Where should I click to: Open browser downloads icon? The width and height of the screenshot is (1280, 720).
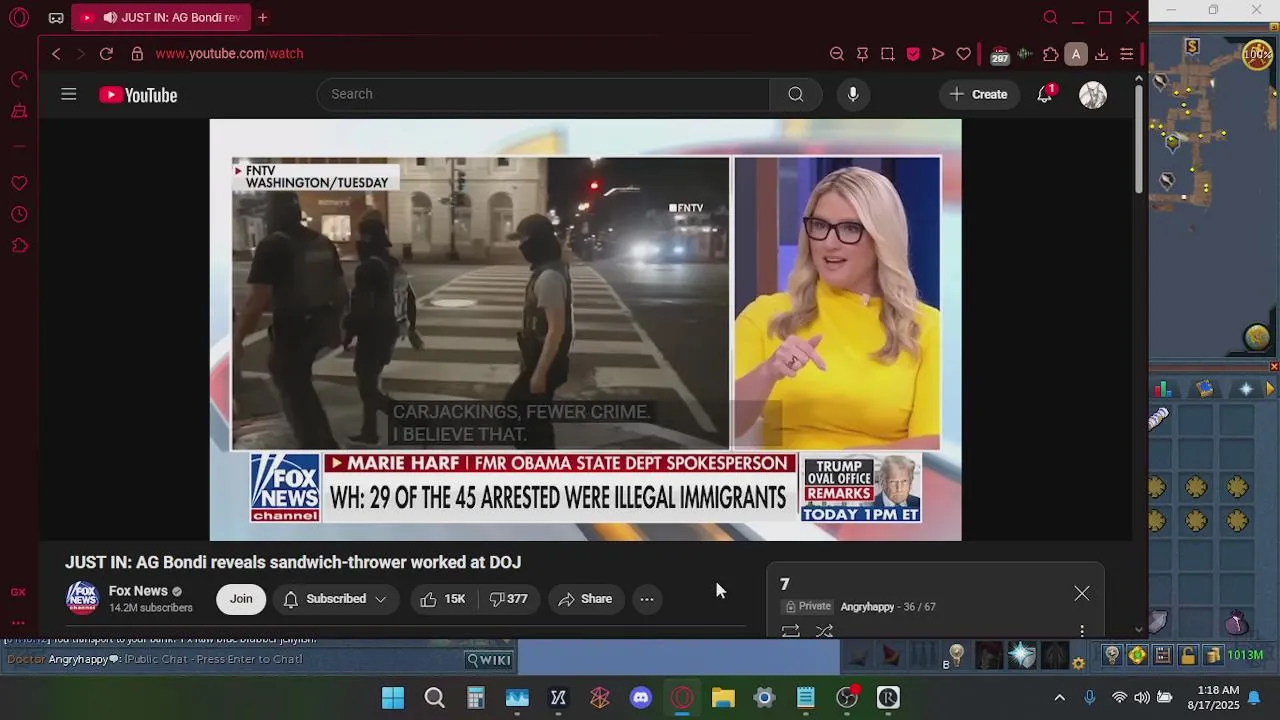pyautogui.click(x=1101, y=54)
